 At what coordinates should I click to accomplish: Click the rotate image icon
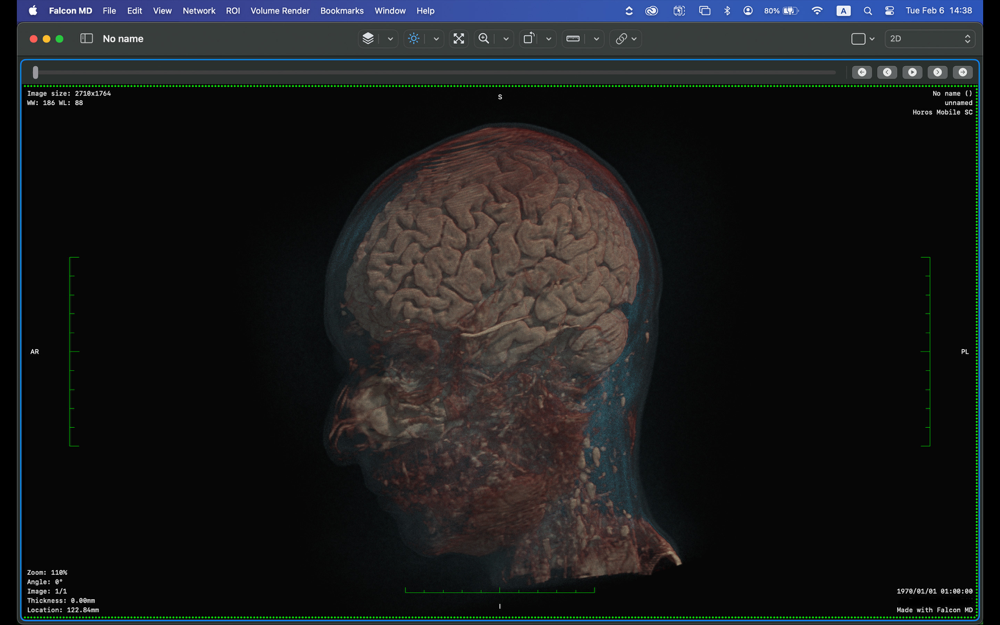(x=529, y=39)
